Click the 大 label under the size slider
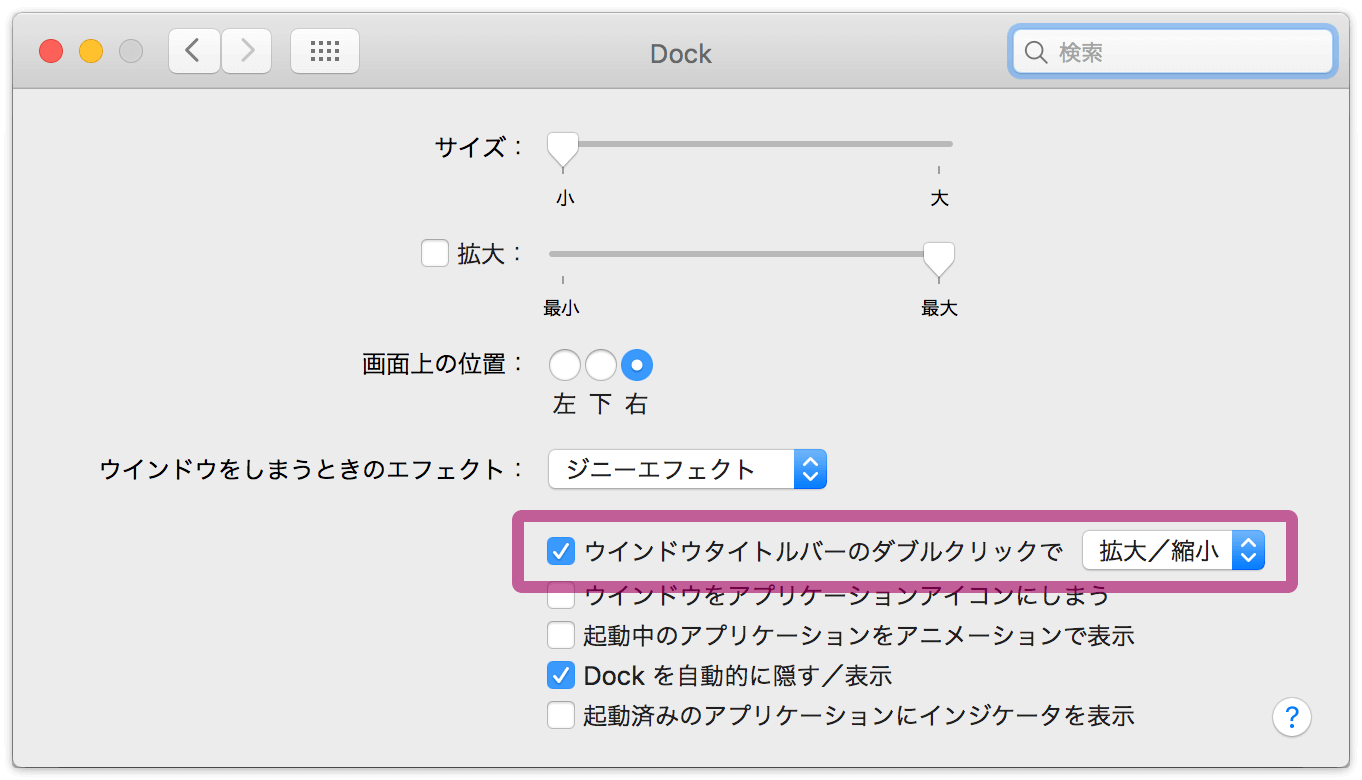Viewport: 1362px width, 780px height. [939, 198]
